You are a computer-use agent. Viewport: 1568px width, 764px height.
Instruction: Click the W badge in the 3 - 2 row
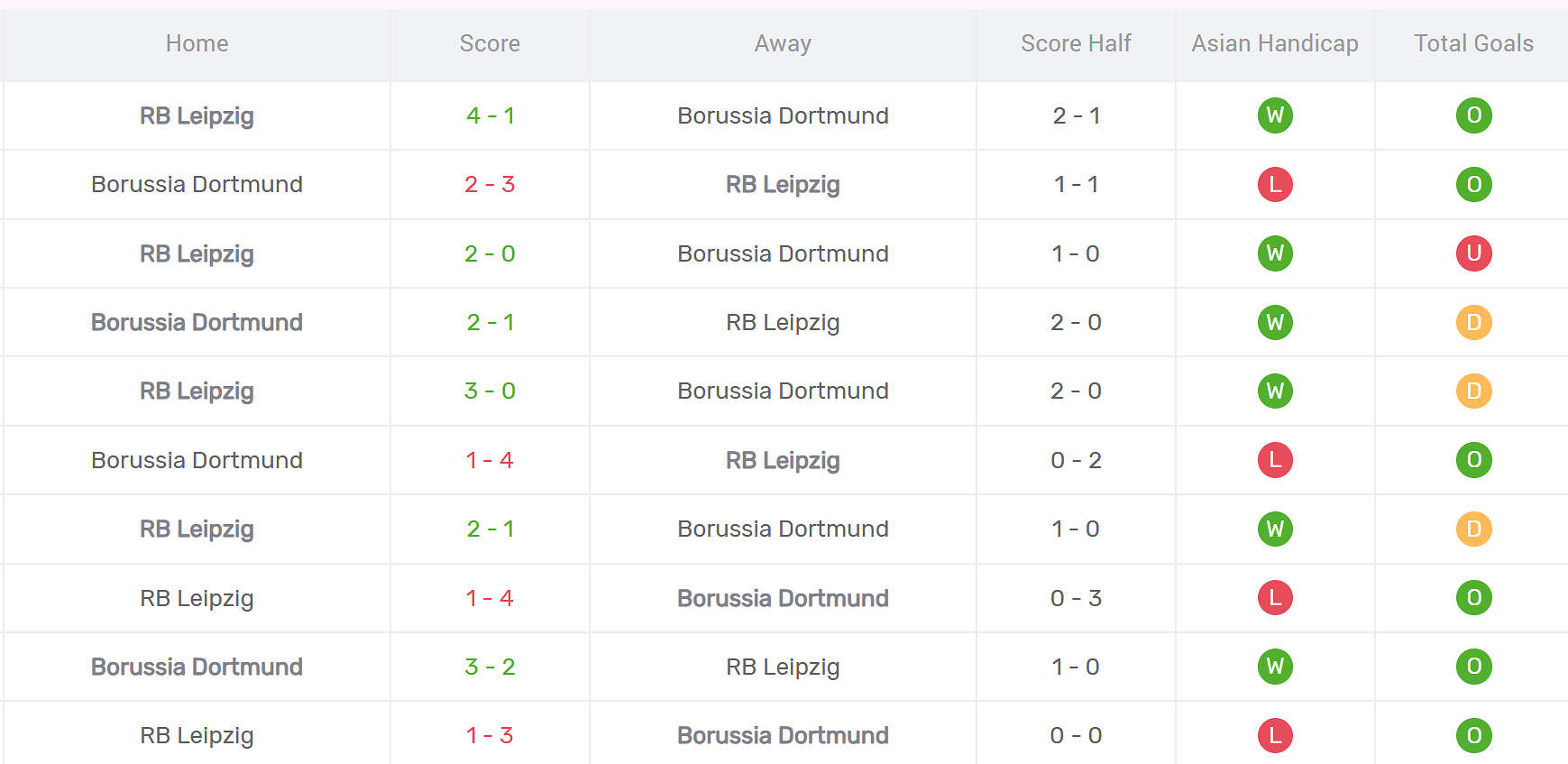(1275, 667)
